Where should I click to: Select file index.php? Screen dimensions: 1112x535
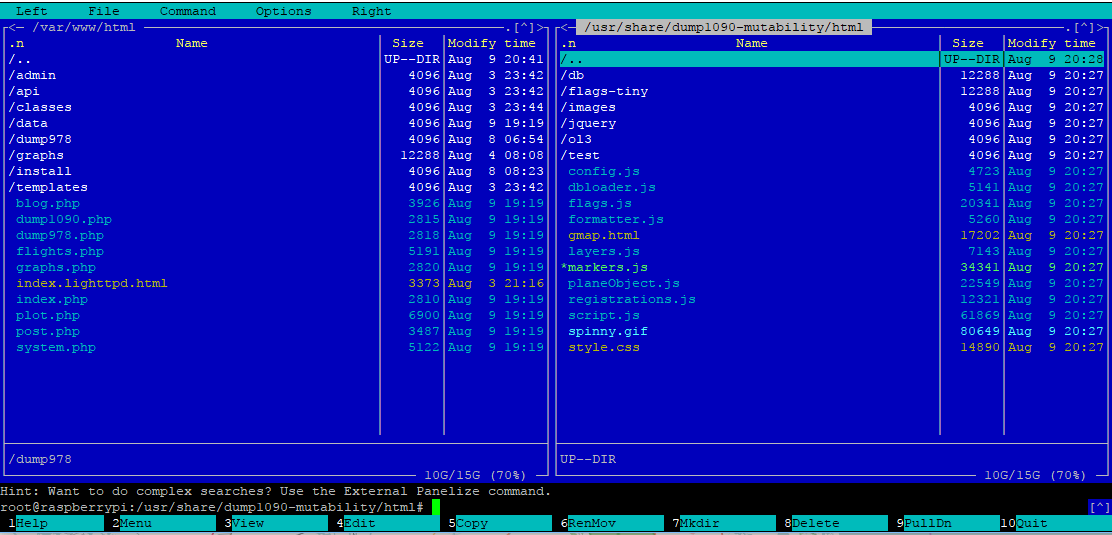point(276,299)
